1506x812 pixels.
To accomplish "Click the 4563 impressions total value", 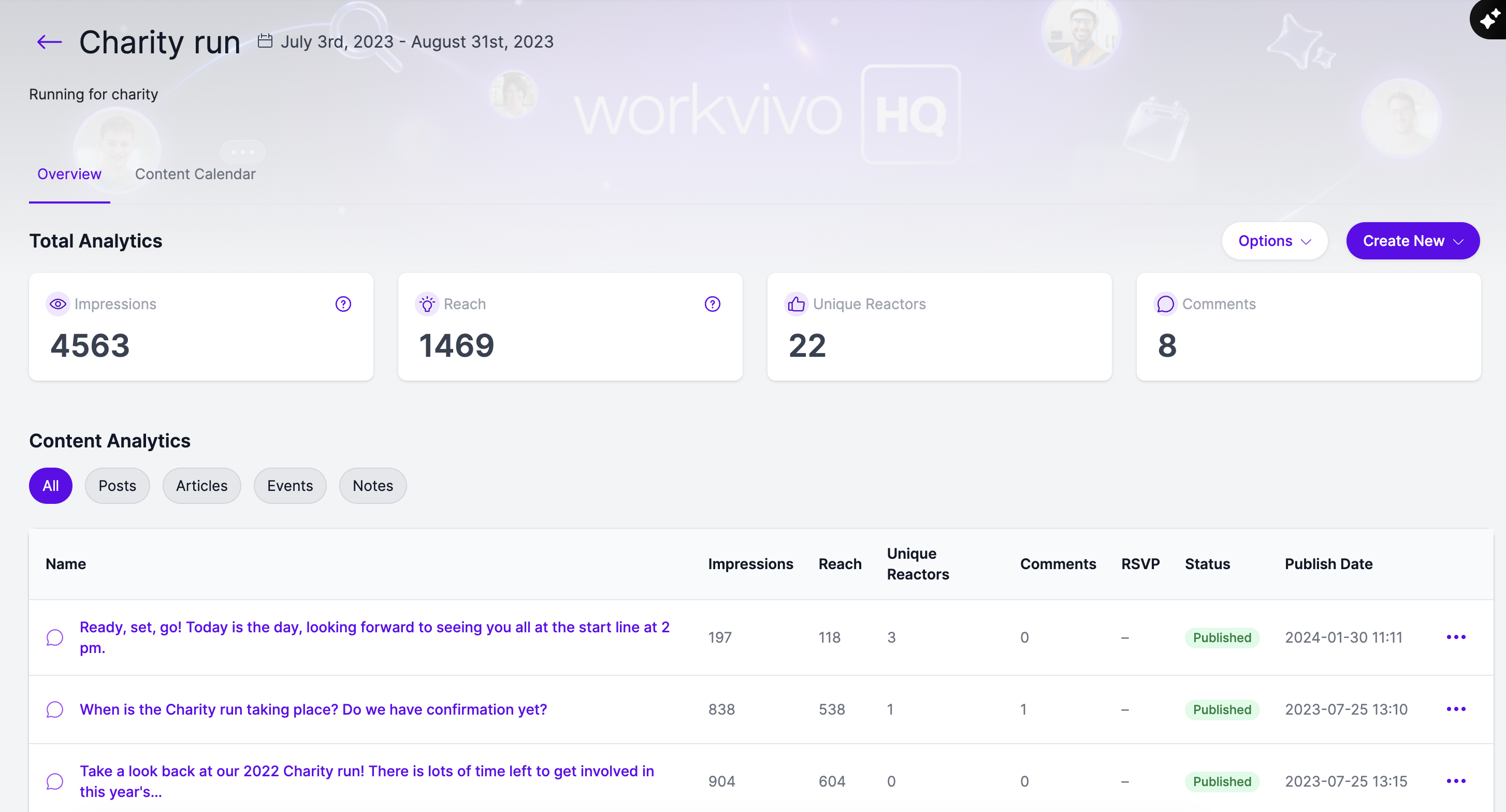I will (90, 345).
